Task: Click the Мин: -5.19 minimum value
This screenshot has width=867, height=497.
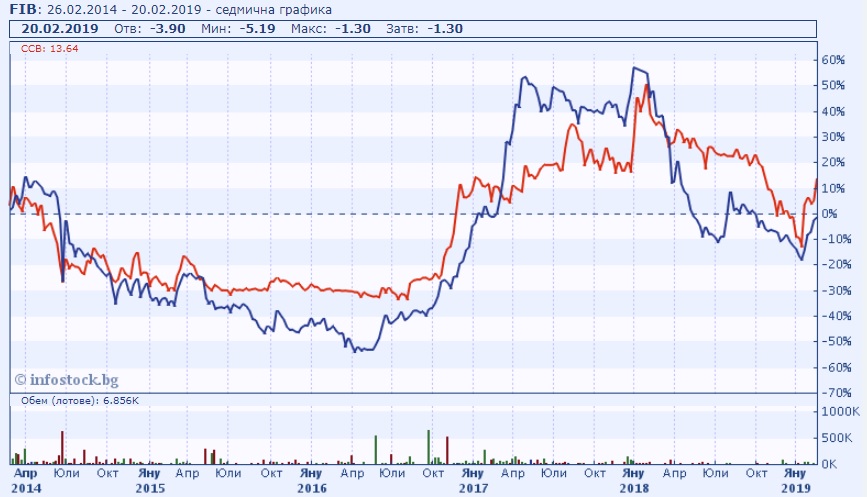Action: pos(238,29)
